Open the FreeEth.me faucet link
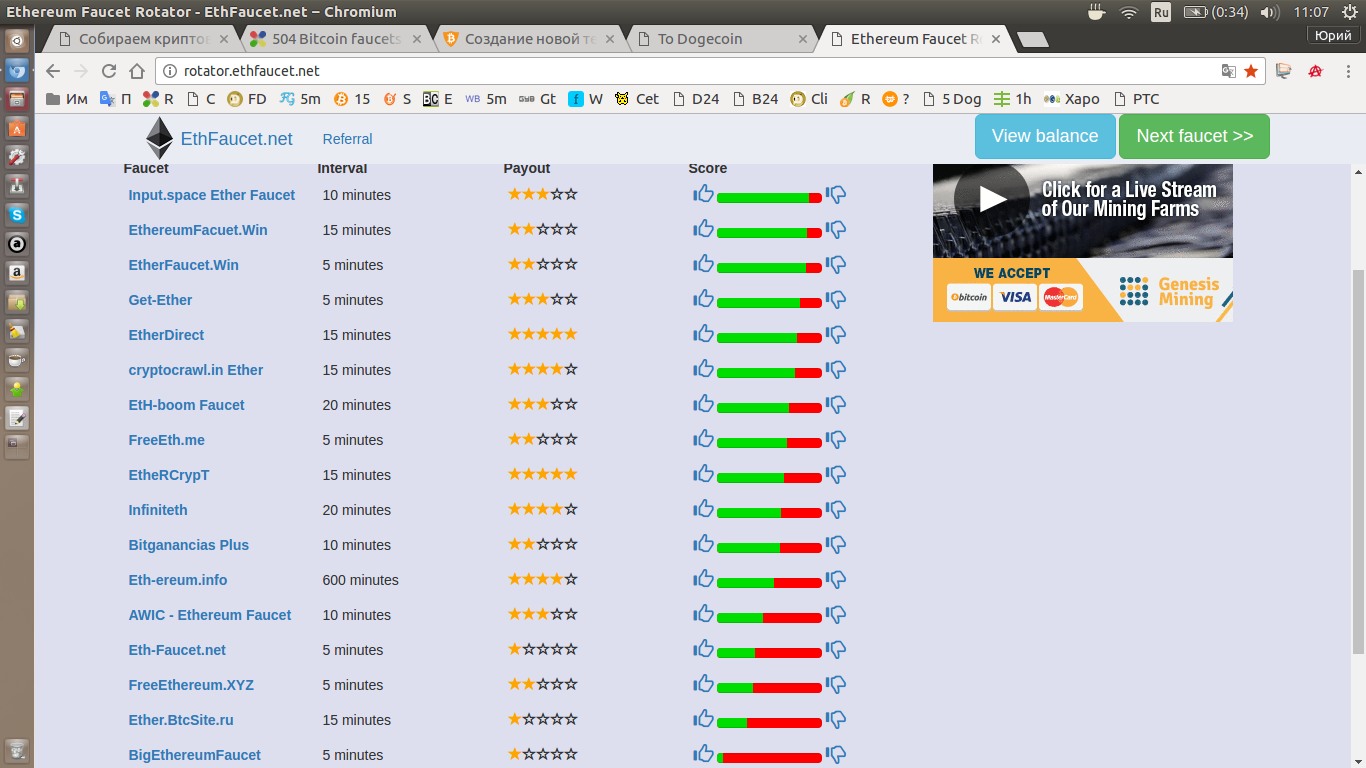This screenshot has width=1366, height=768. pos(166,440)
